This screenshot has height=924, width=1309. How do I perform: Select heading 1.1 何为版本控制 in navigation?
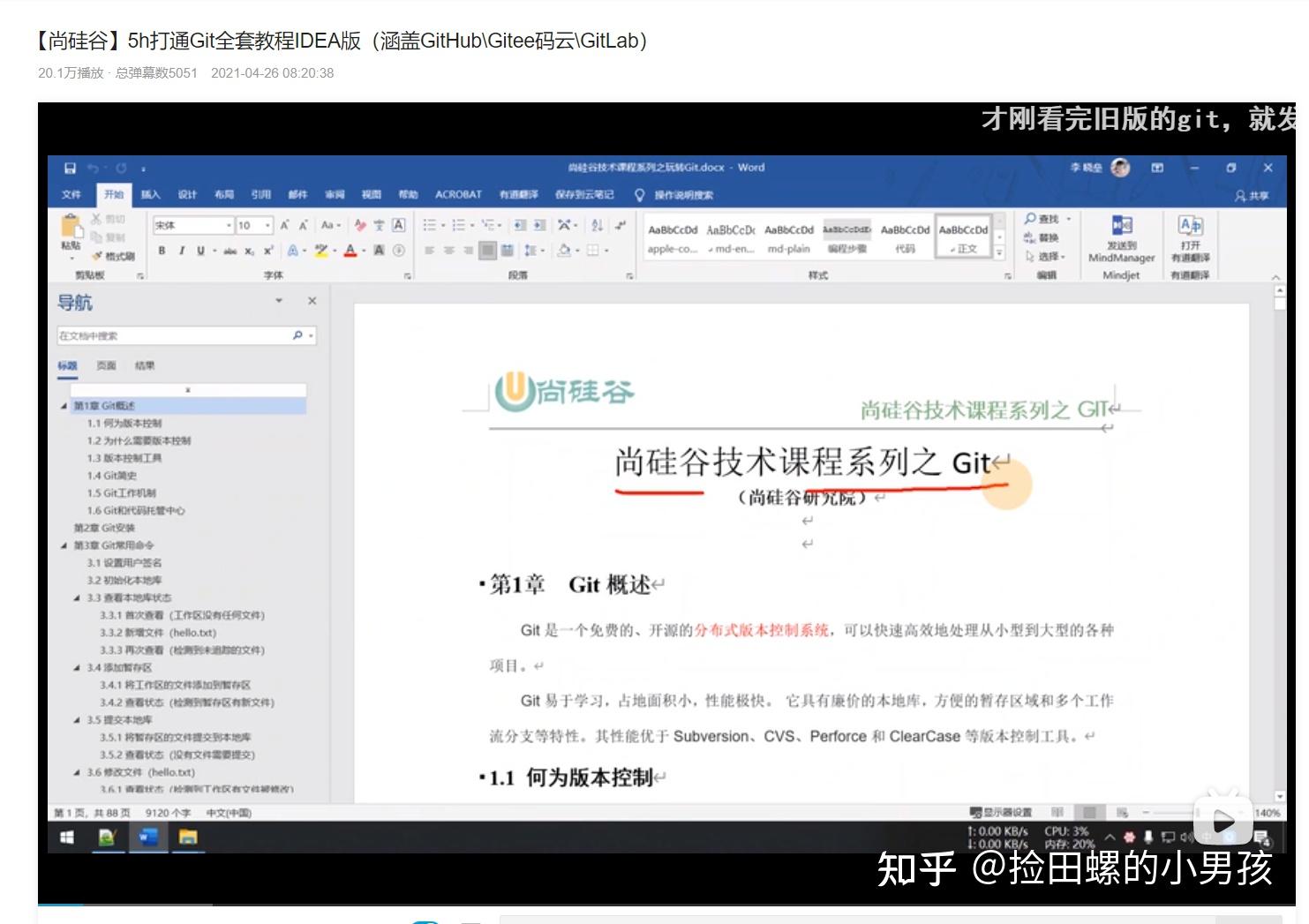click(126, 423)
